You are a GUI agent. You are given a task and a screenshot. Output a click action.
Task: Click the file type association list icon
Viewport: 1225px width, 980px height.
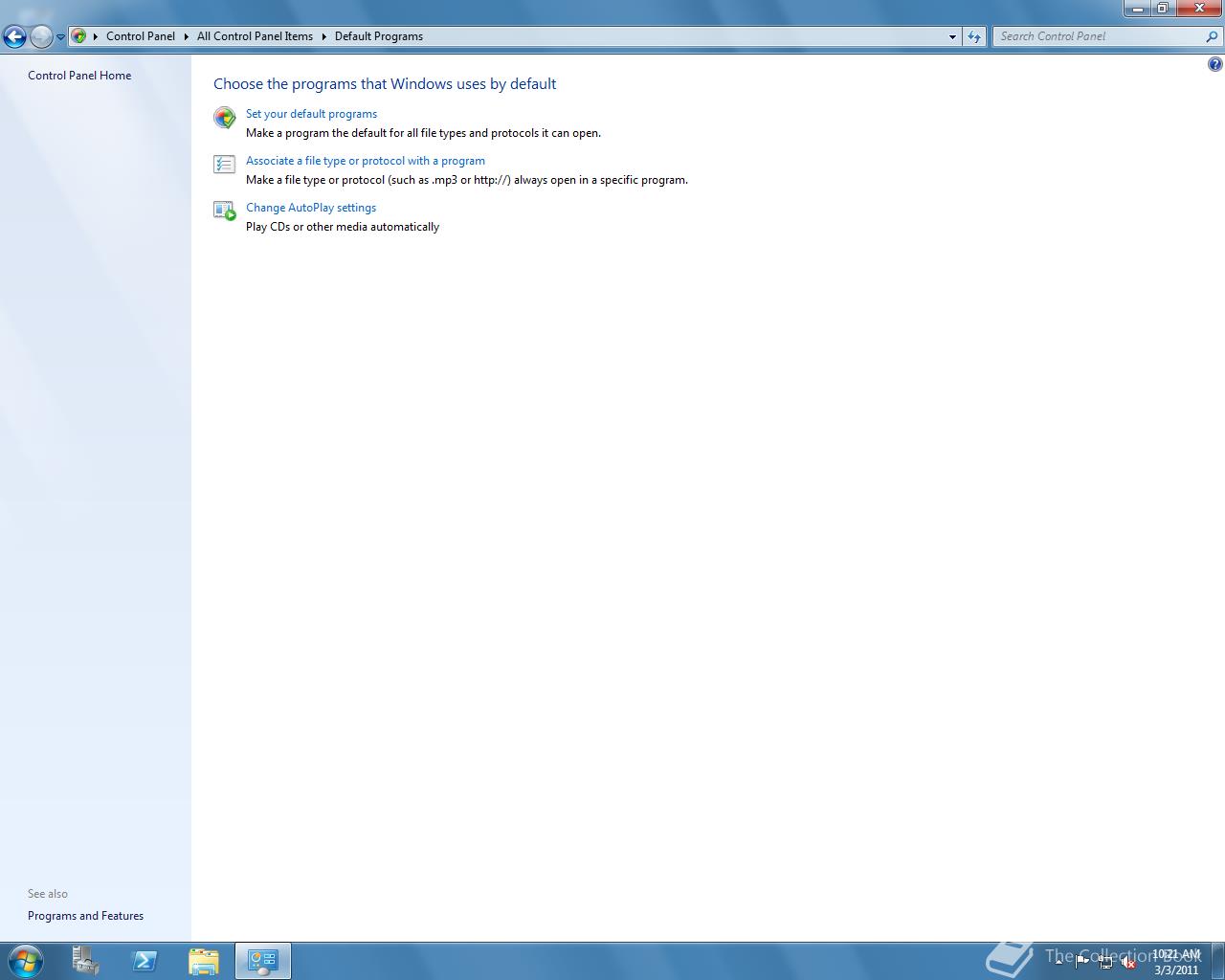coord(225,165)
